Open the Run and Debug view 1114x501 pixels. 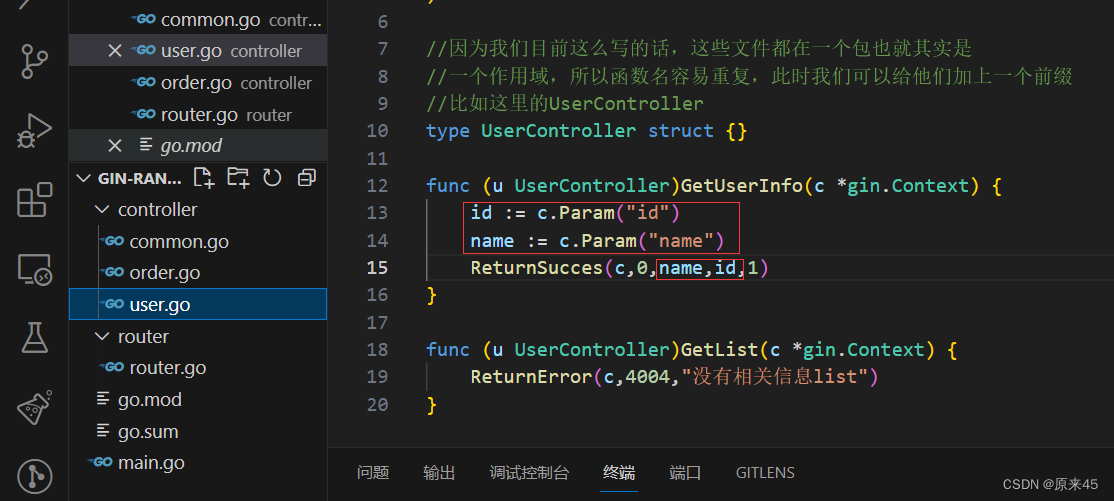[33, 131]
